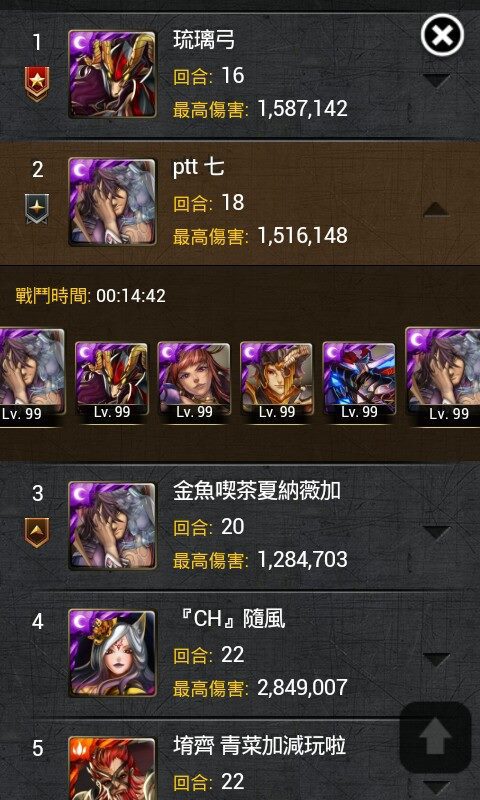Tap rank 2 silver star badge
Viewport: 480px width, 800px height.
(x=37, y=209)
